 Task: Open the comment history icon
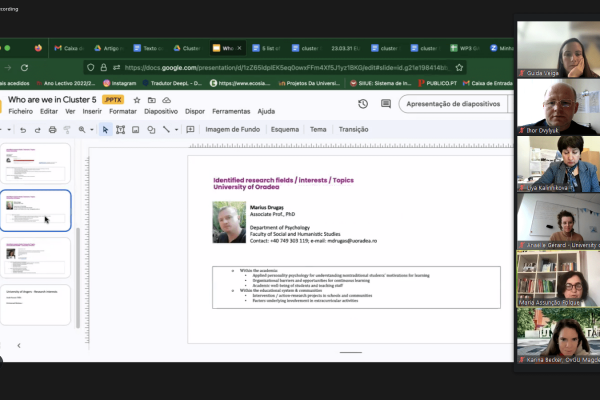[x=386, y=104]
